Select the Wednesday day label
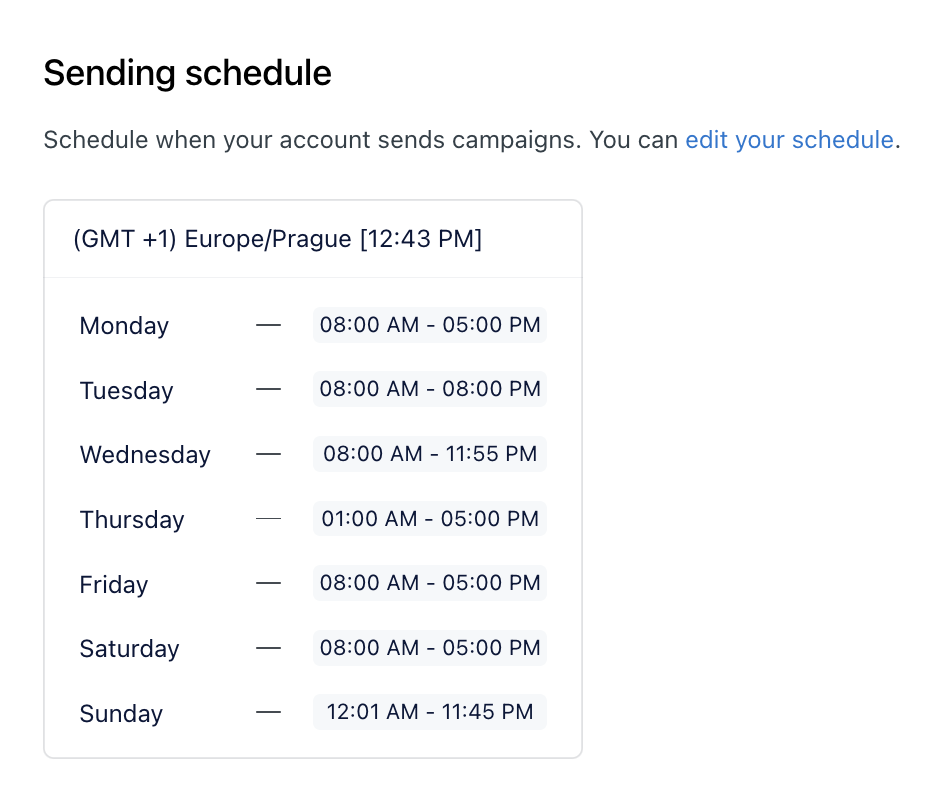This screenshot has height=806, width=950. pyautogui.click(x=145, y=455)
